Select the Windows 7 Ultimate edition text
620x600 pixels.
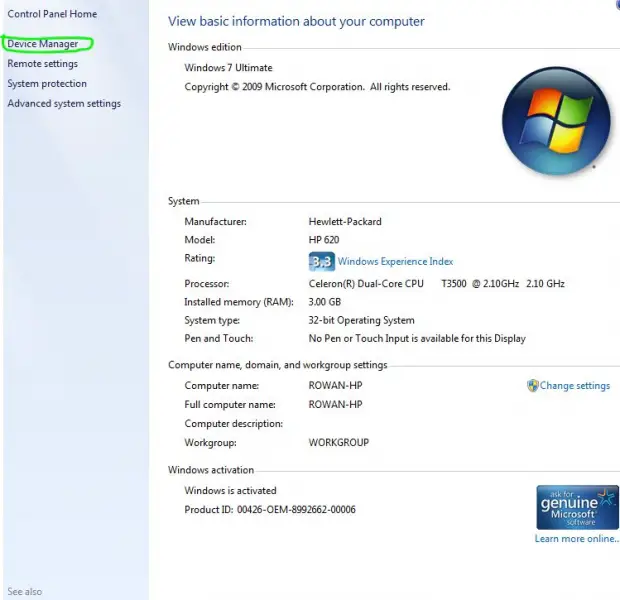point(228,68)
